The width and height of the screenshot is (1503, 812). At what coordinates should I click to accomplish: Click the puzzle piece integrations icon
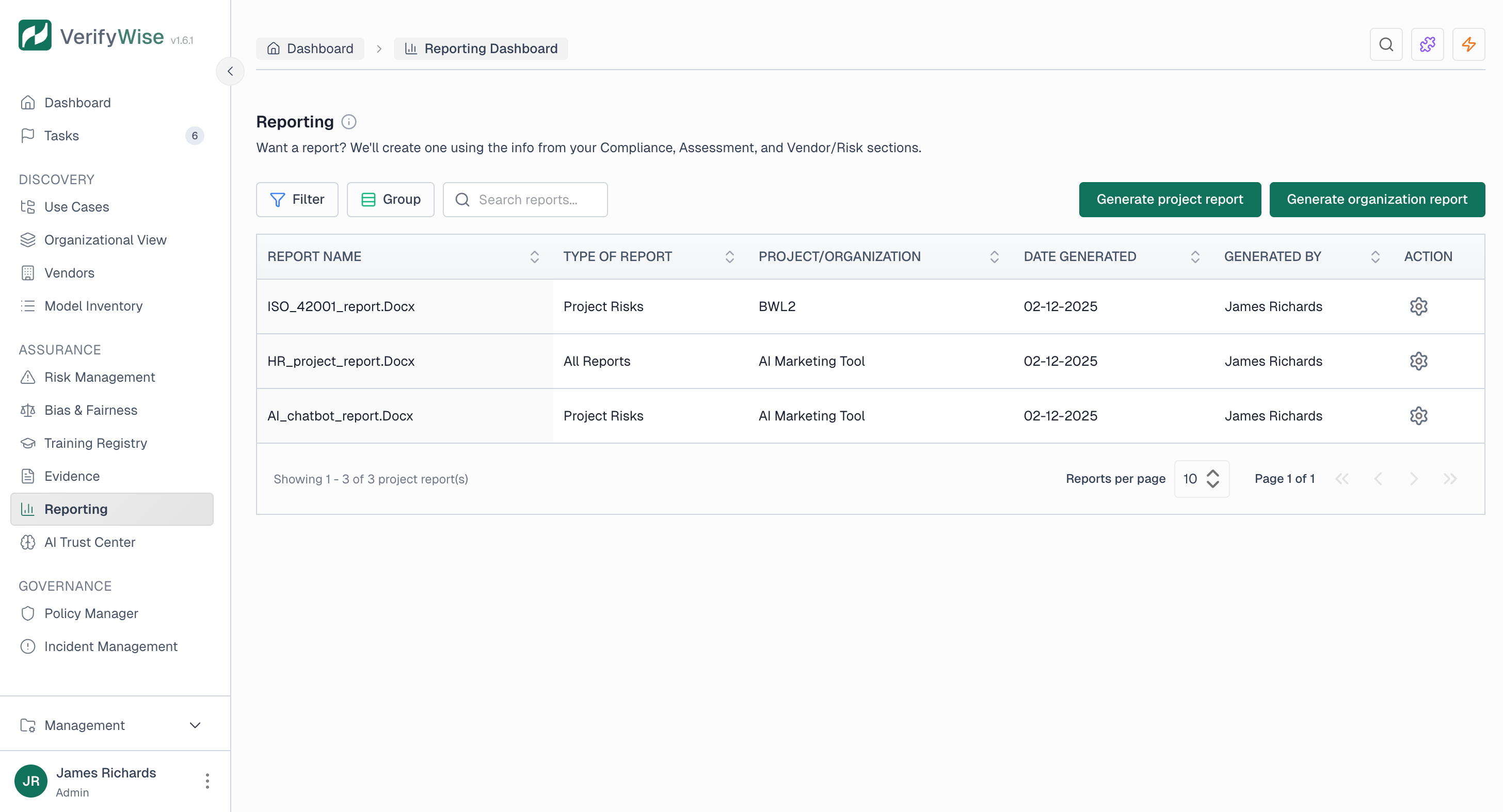pyautogui.click(x=1428, y=44)
